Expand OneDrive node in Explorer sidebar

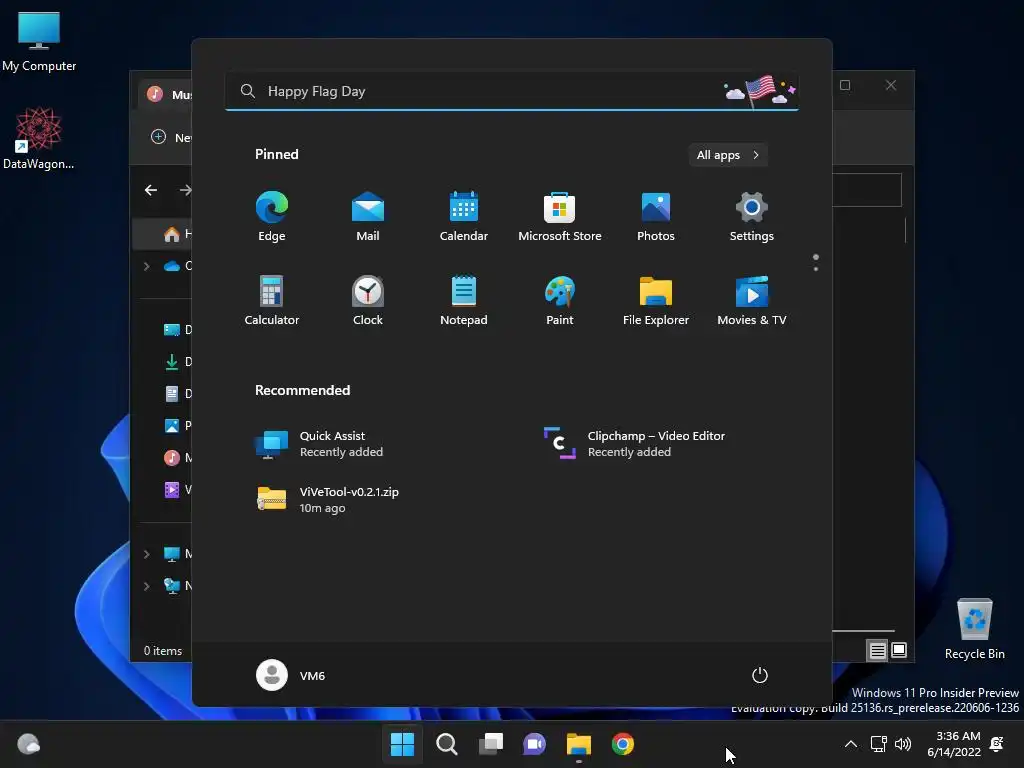pyautogui.click(x=146, y=266)
